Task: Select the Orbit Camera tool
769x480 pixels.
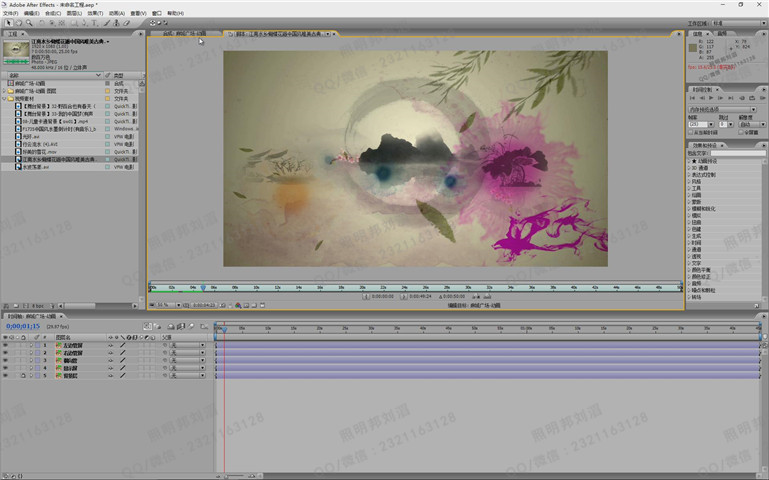Action: [52, 23]
